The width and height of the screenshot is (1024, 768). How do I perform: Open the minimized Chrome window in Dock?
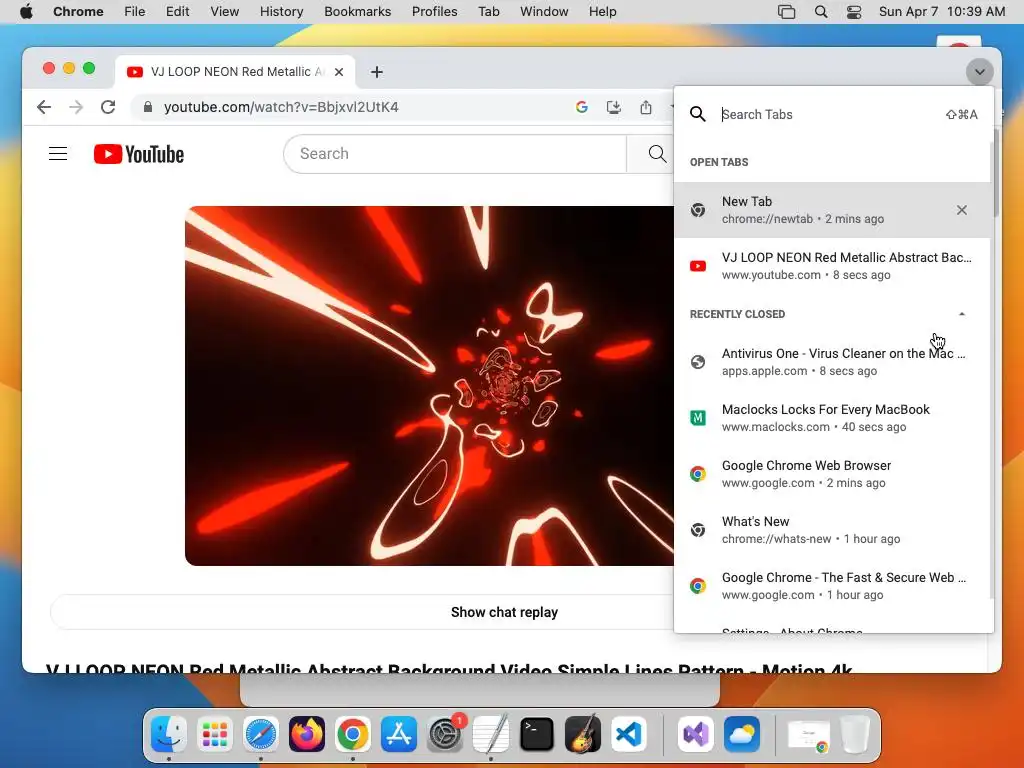point(808,735)
